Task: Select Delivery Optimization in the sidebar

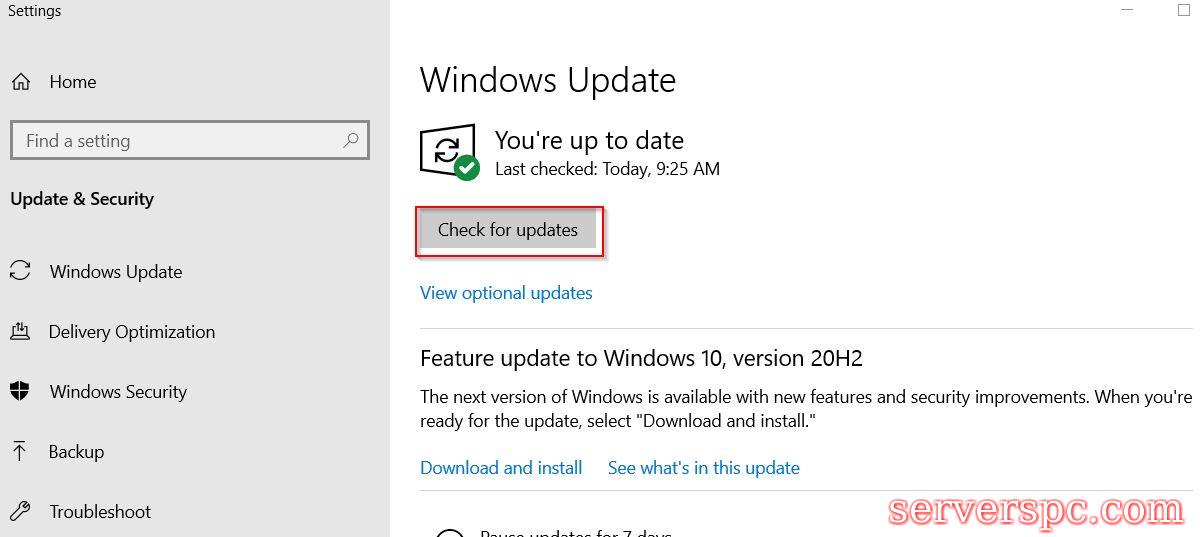Action: (x=132, y=332)
